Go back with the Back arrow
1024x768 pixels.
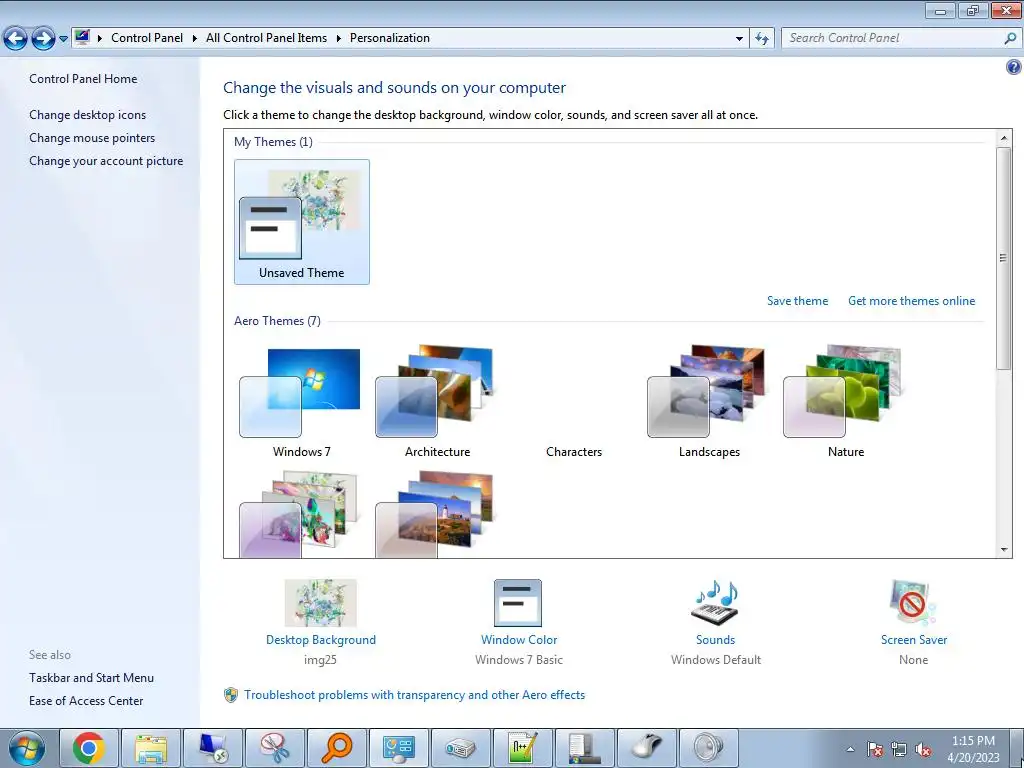point(16,38)
